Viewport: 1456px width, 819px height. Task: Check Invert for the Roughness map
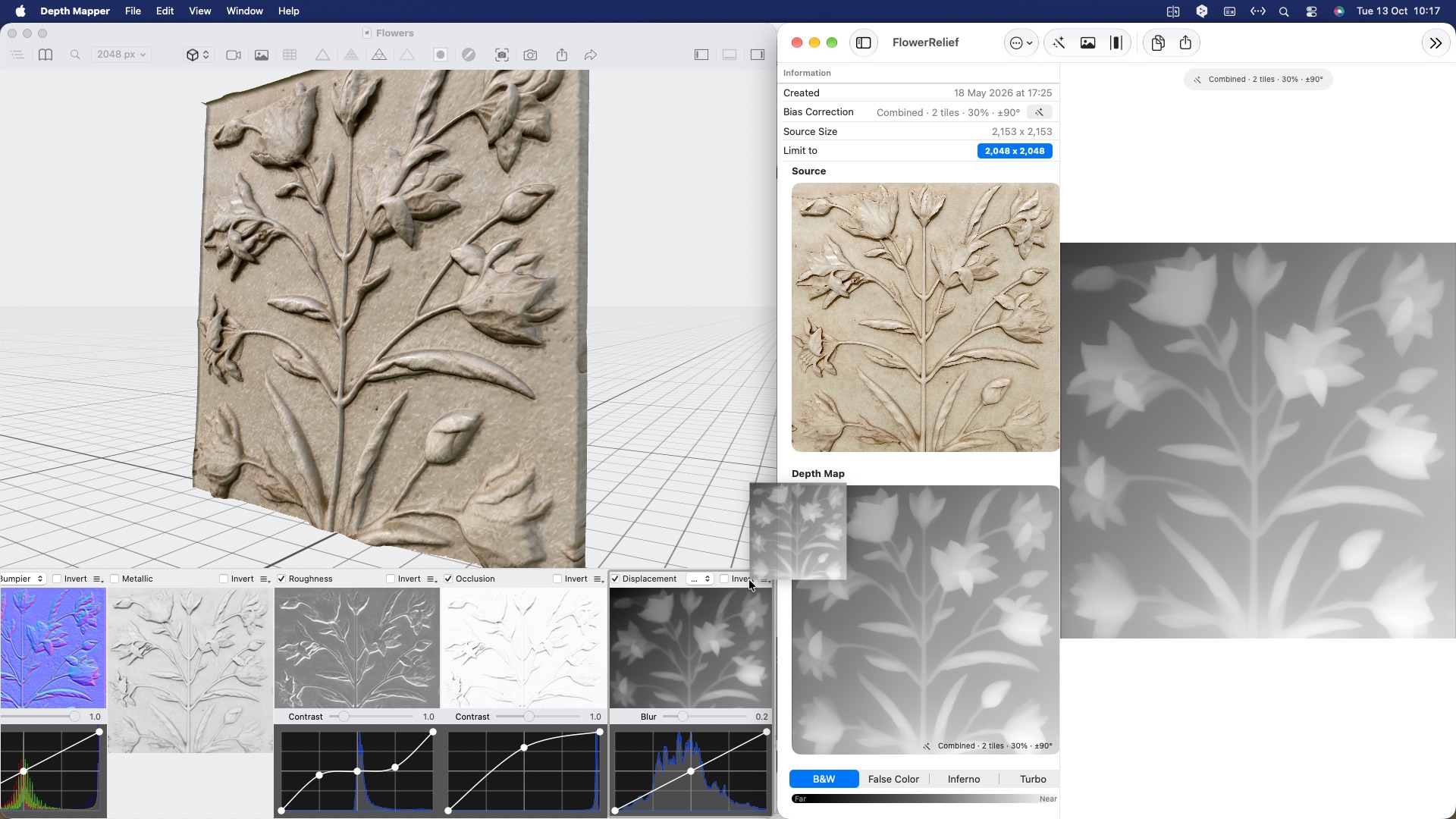[391, 579]
